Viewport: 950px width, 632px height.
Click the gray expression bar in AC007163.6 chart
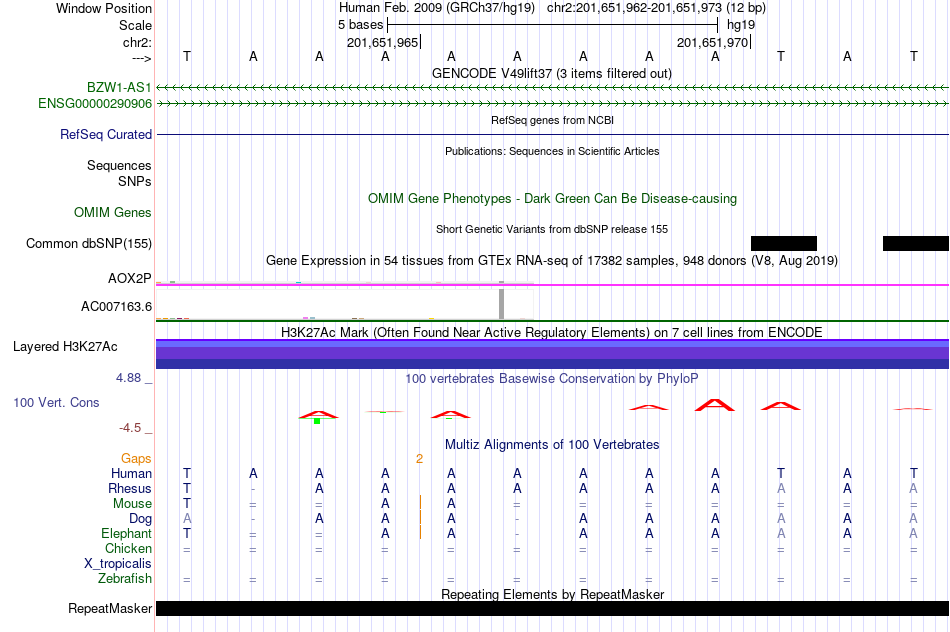[501, 304]
